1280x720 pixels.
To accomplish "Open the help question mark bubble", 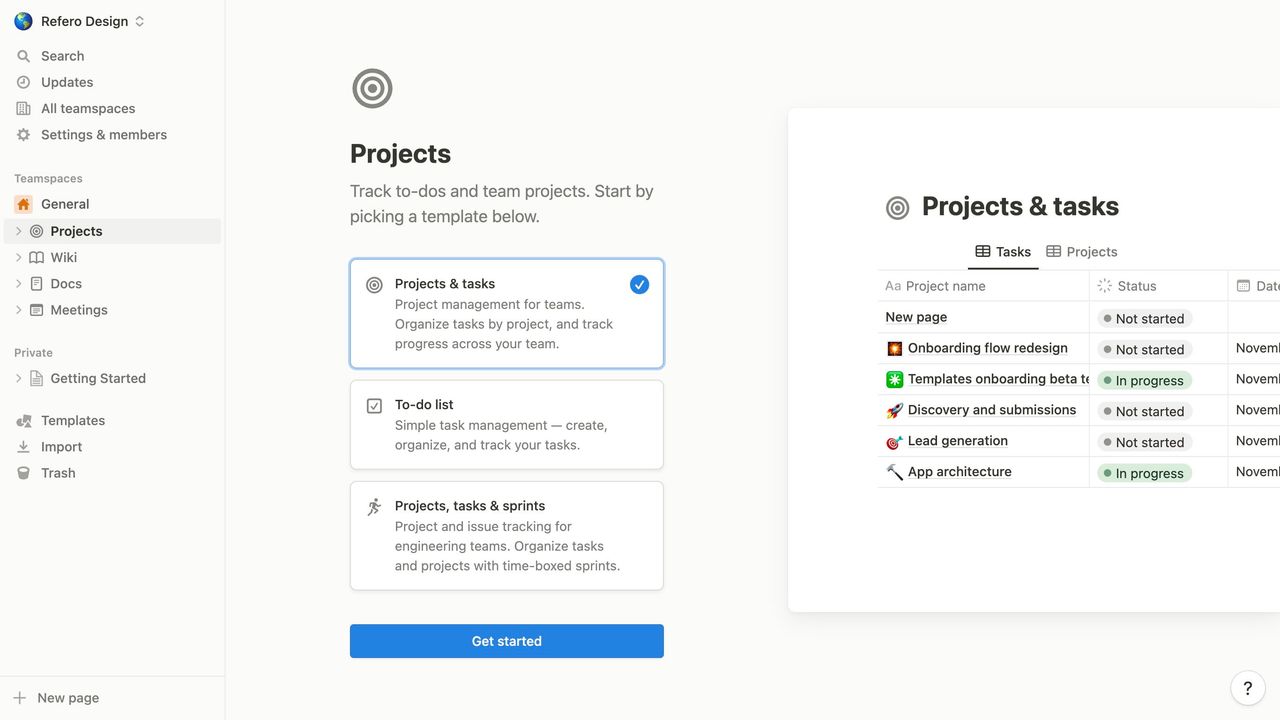I will coord(1247,688).
